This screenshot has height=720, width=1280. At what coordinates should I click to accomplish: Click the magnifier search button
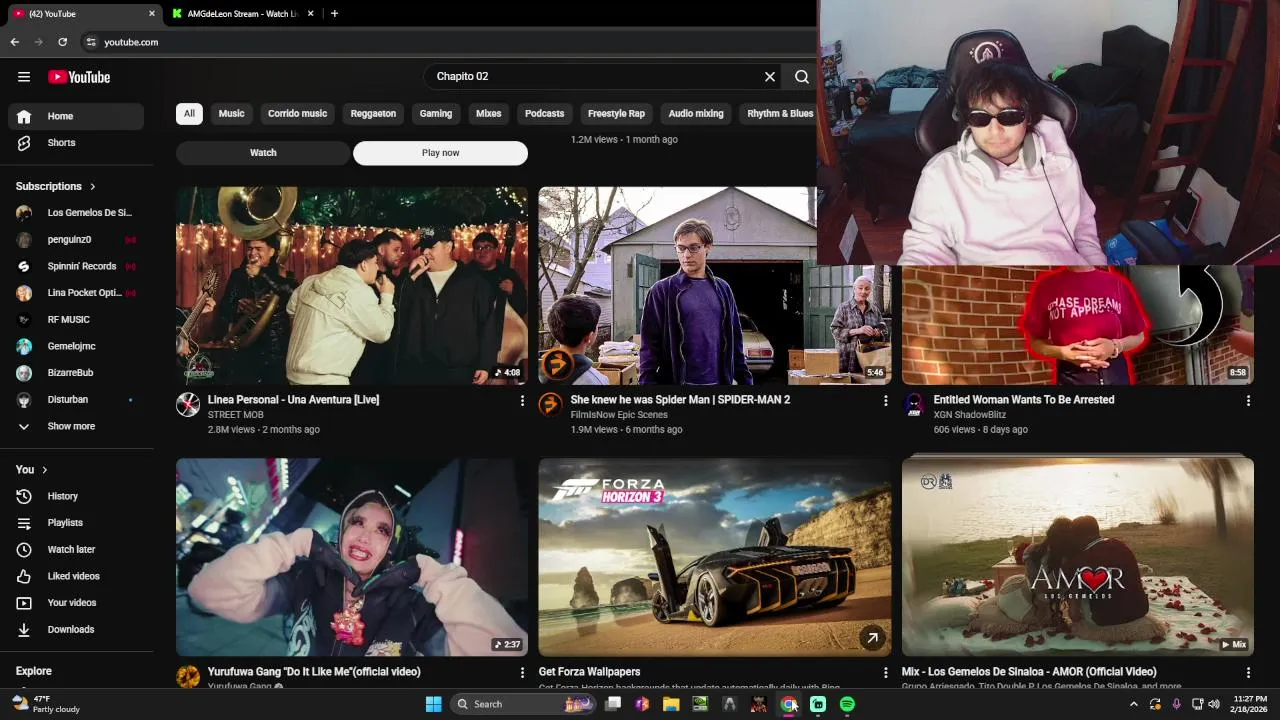coord(802,76)
